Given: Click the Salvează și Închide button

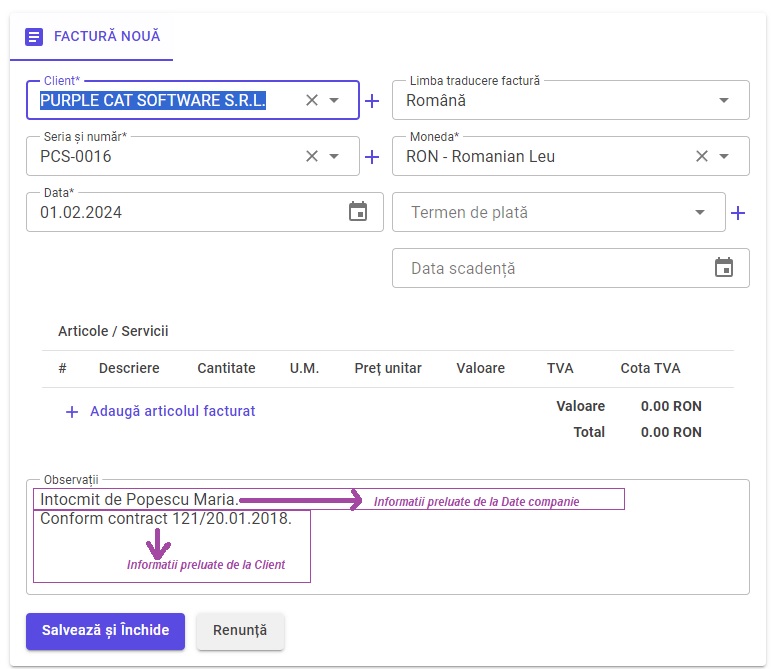Looking at the screenshot, I should (105, 631).
